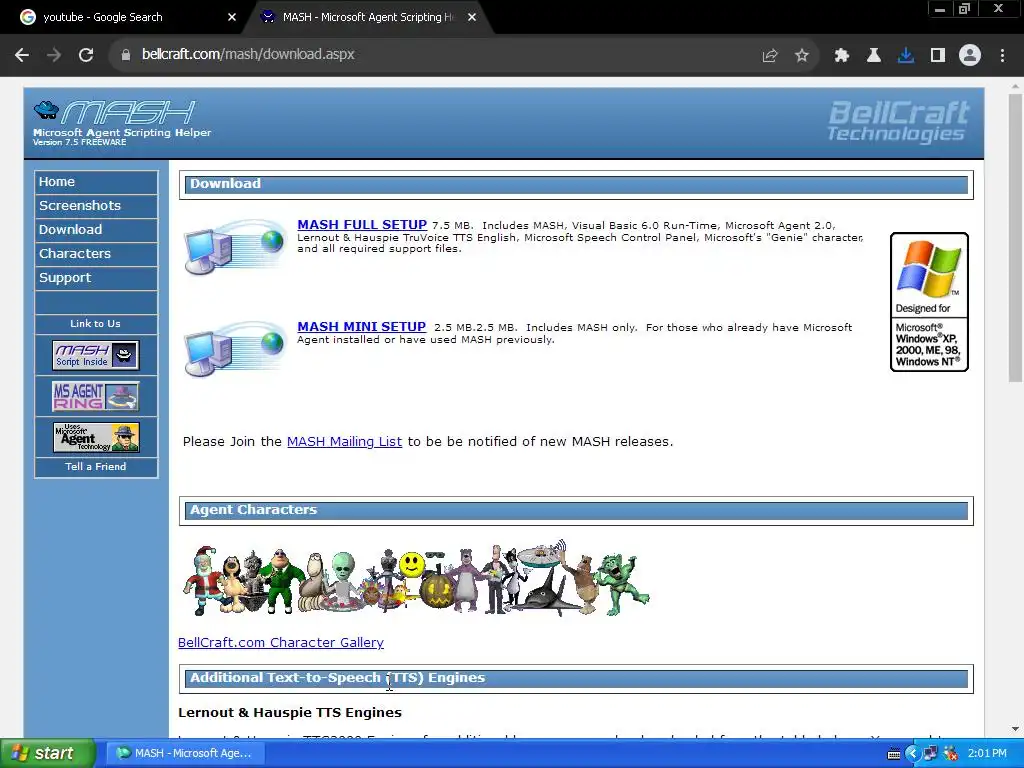Open the MASH Mailing List link
The height and width of the screenshot is (768, 1024).
344,442
